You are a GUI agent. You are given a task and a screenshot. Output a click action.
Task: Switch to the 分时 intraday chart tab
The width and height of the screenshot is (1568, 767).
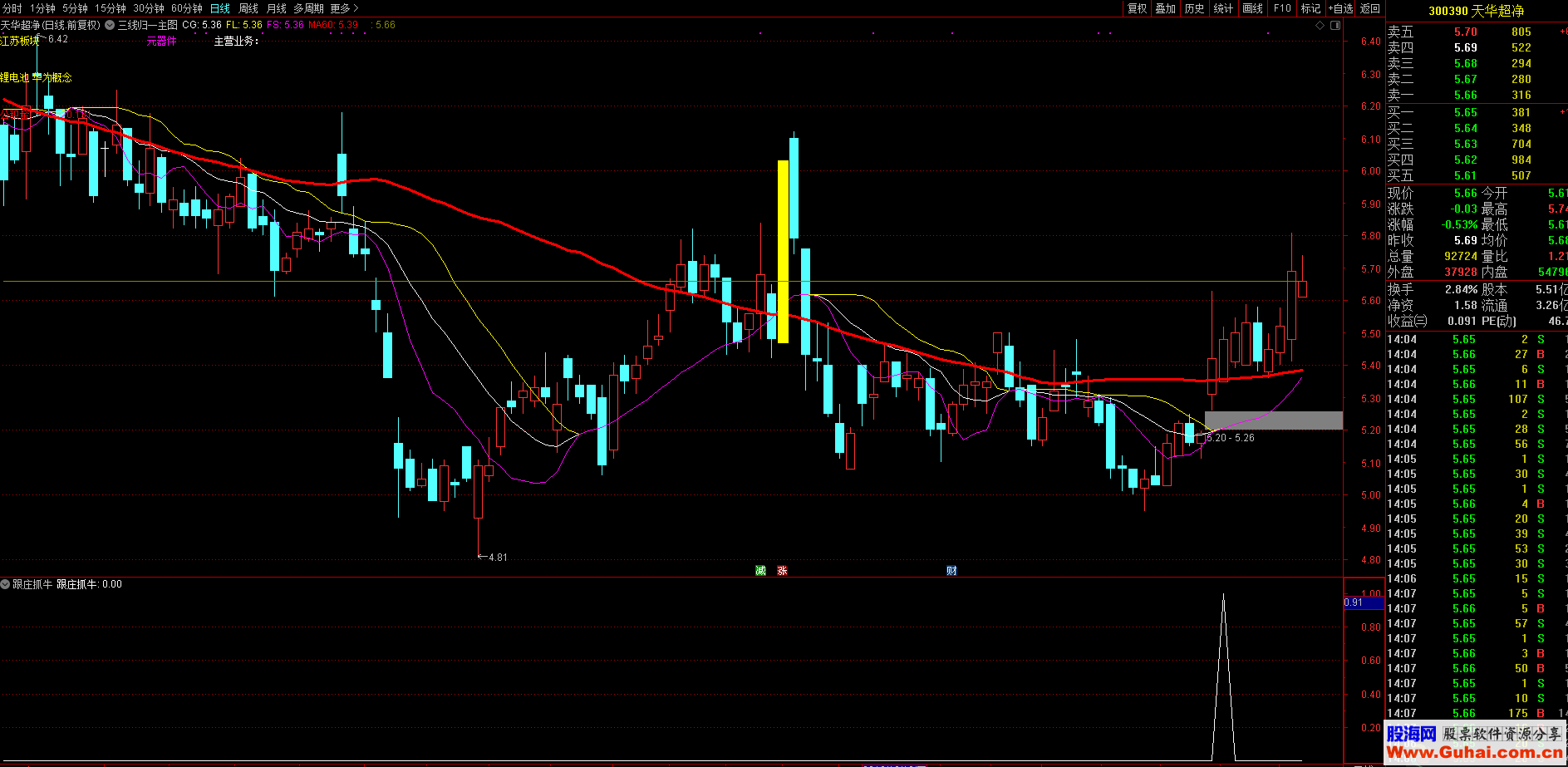(12, 8)
